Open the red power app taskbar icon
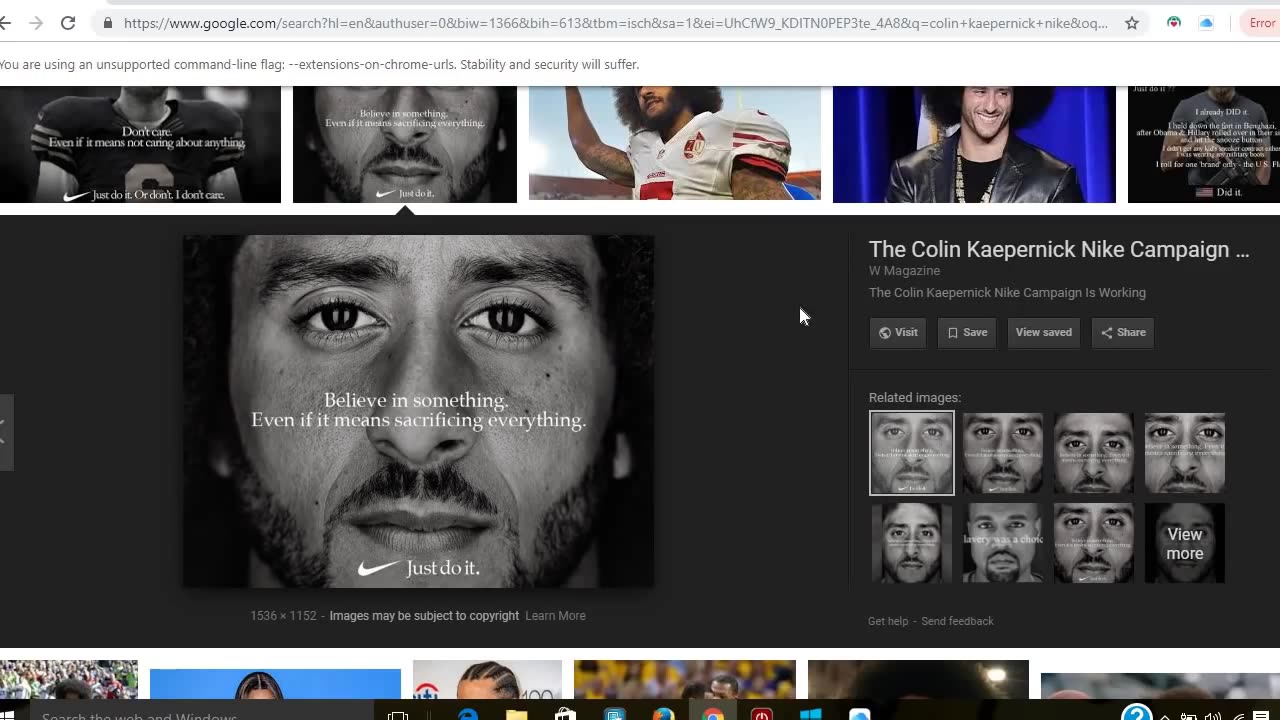This screenshot has height=720, width=1280. point(762,716)
